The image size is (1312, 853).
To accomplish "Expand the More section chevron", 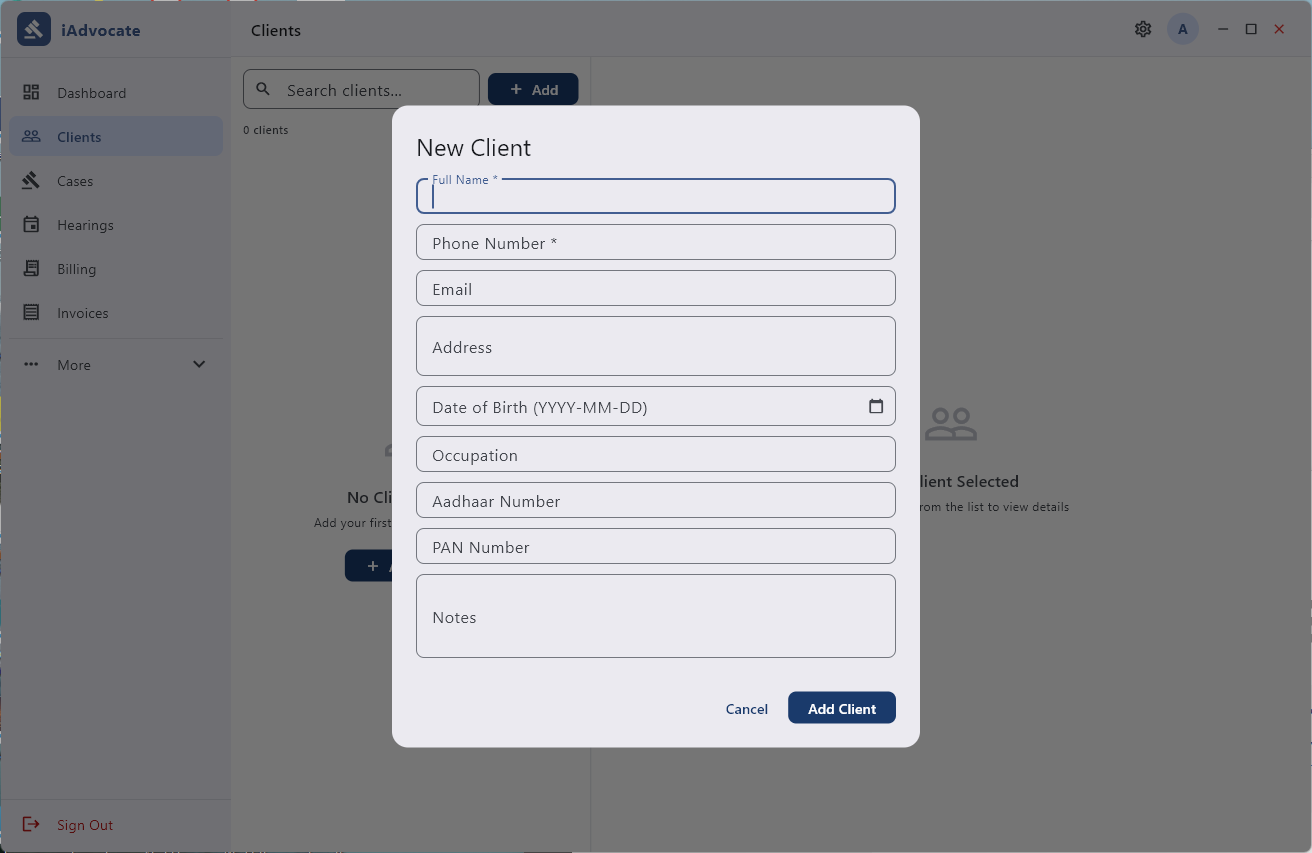I will click(199, 364).
